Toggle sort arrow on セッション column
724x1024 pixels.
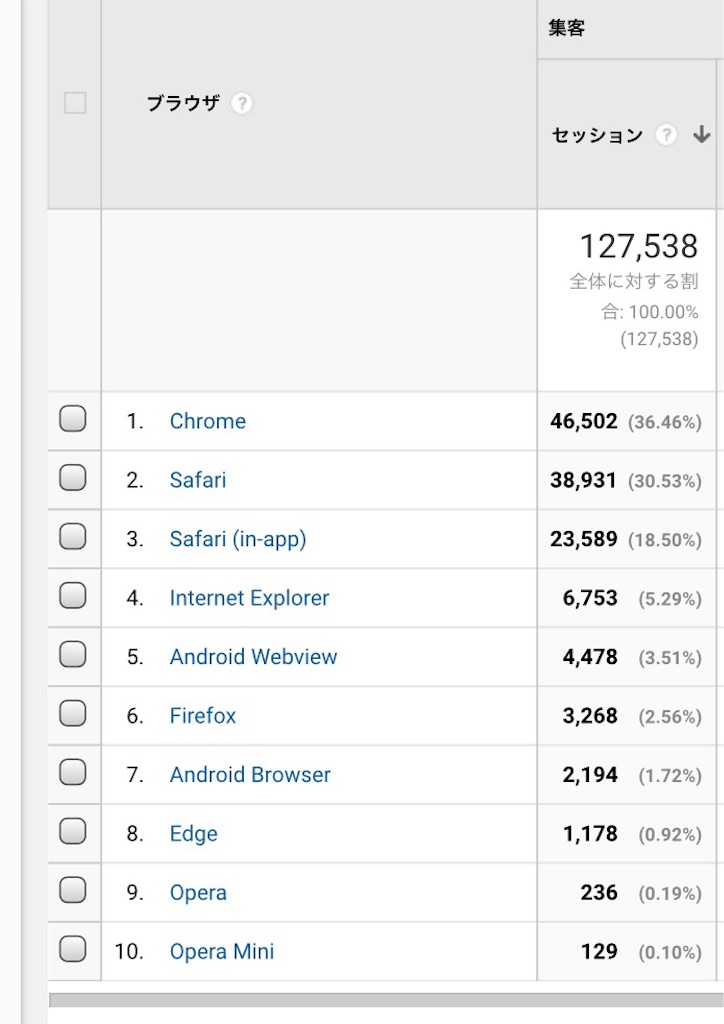pos(702,135)
